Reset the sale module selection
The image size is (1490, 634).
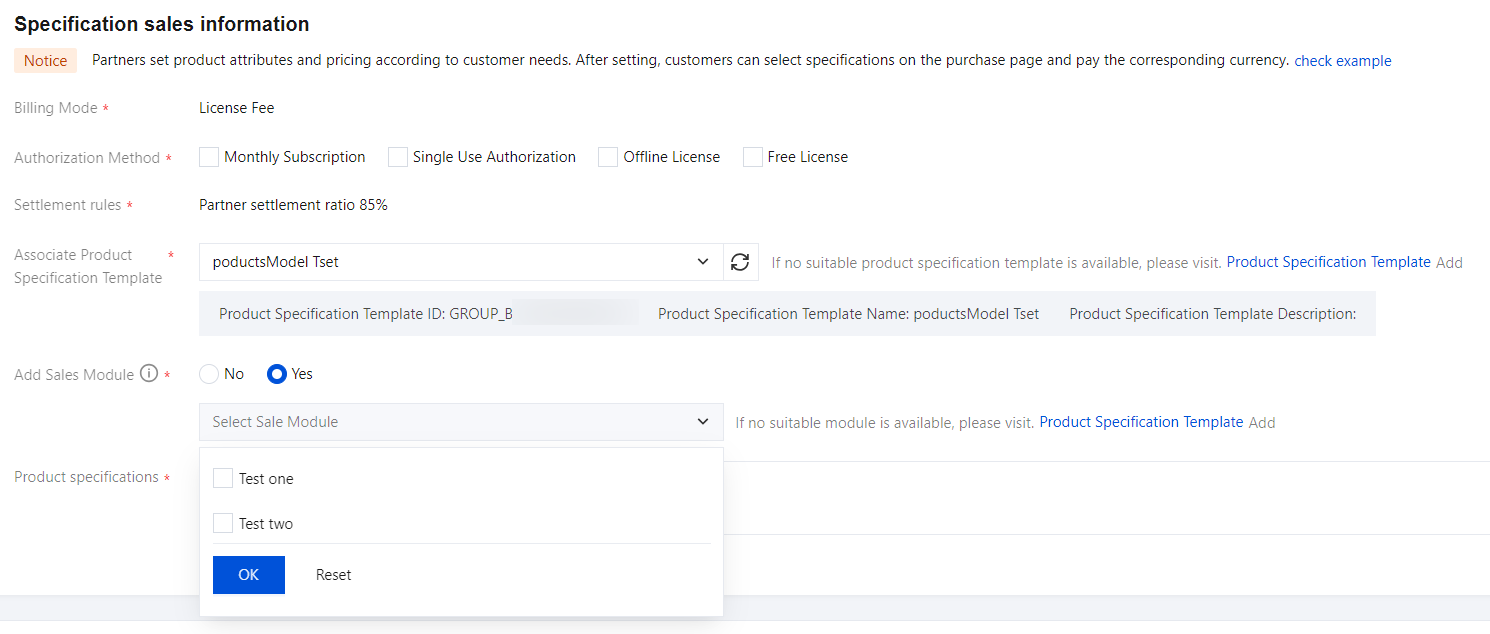(333, 574)
